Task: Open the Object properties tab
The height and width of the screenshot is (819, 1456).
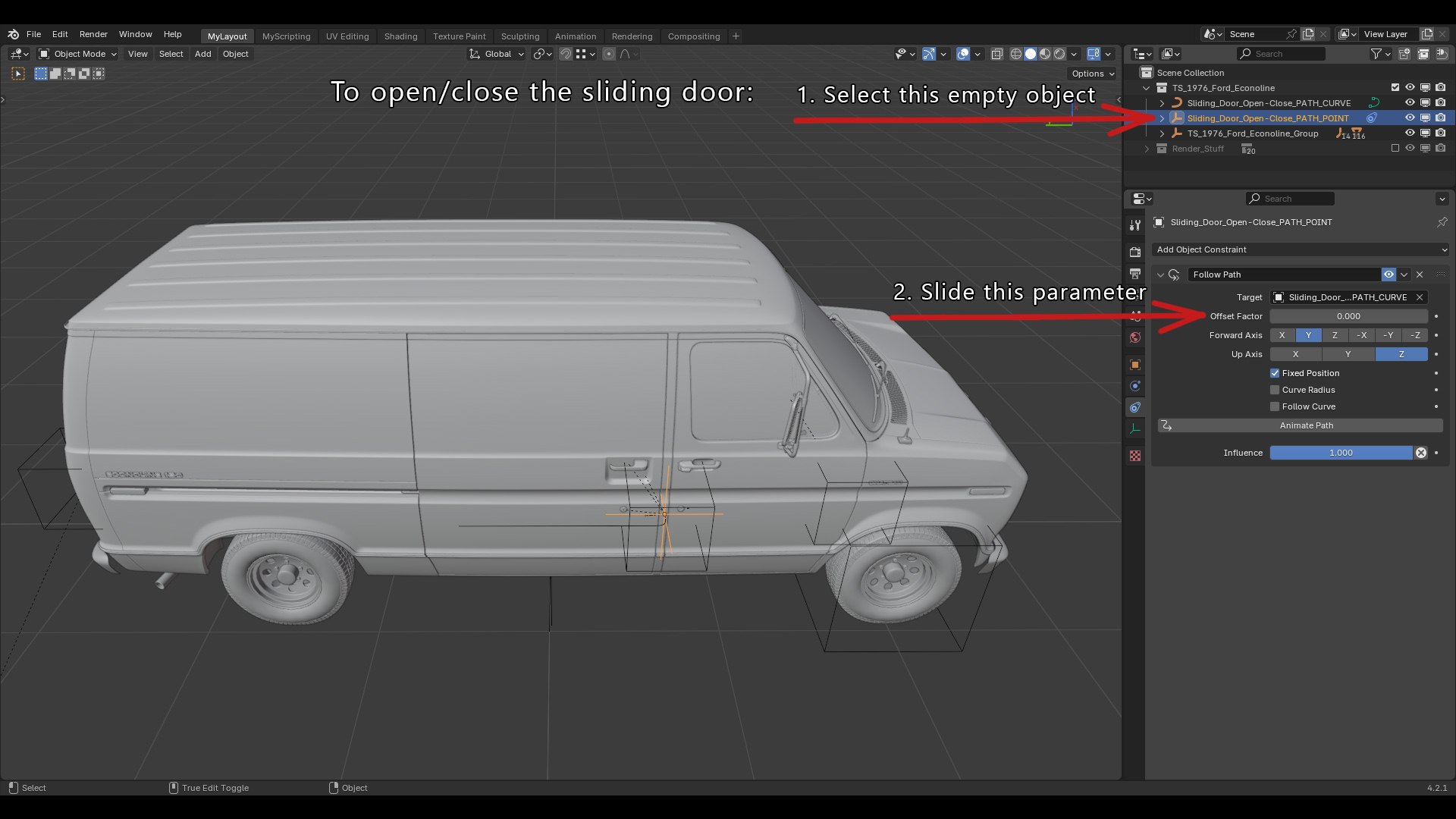Action: [1135, 365]
